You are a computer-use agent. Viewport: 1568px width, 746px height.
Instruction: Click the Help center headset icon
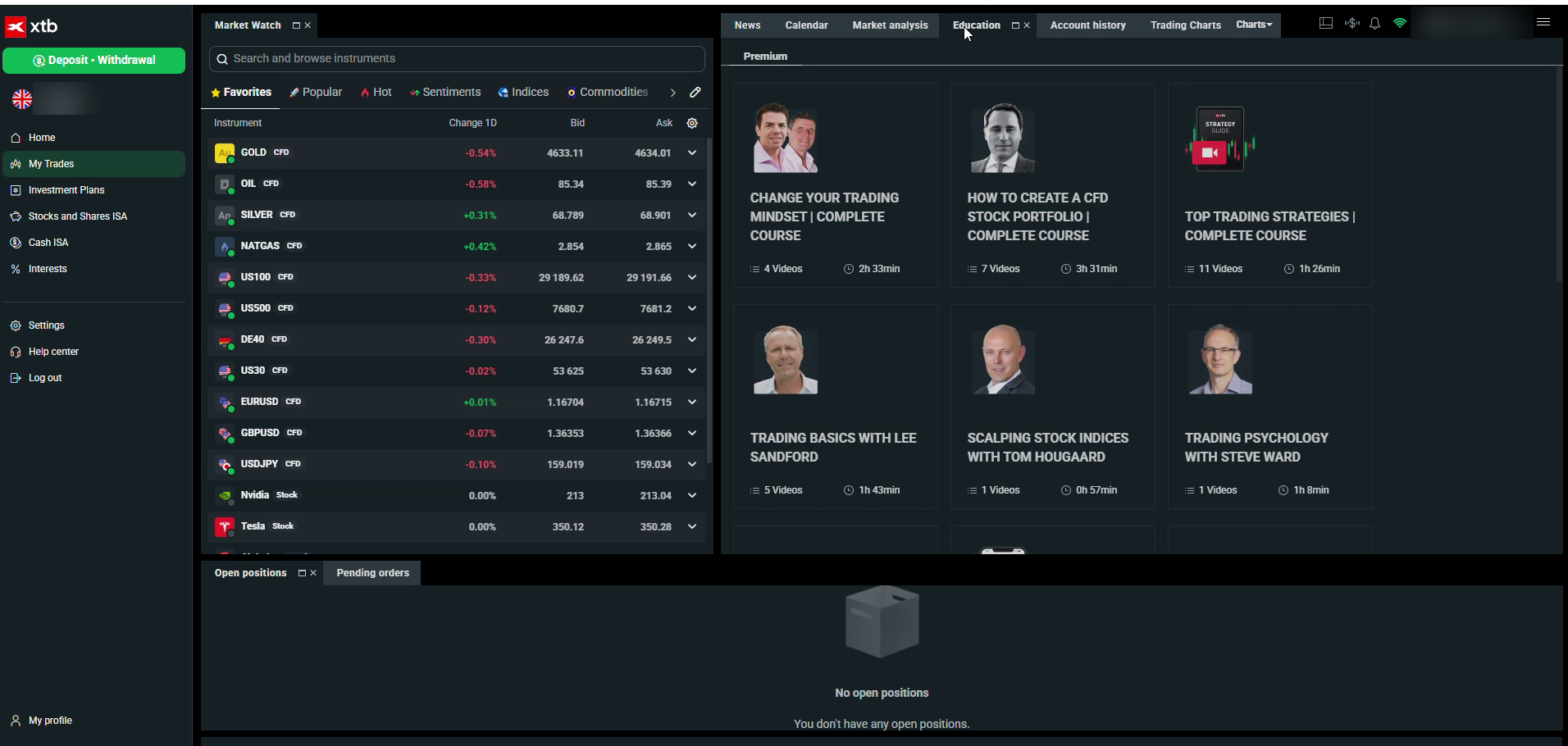pyautogui.click(x=16, y=352)
